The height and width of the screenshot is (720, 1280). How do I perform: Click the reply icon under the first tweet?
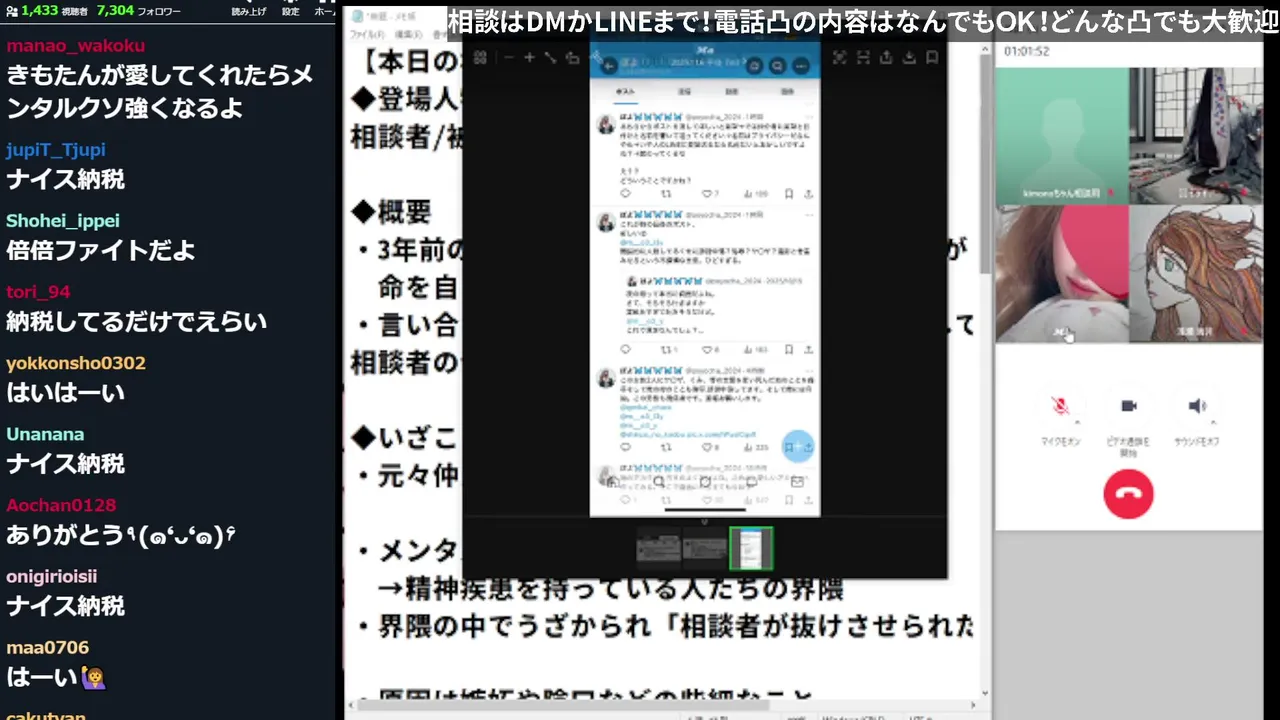pyautogui.click(x=626, y=193)
